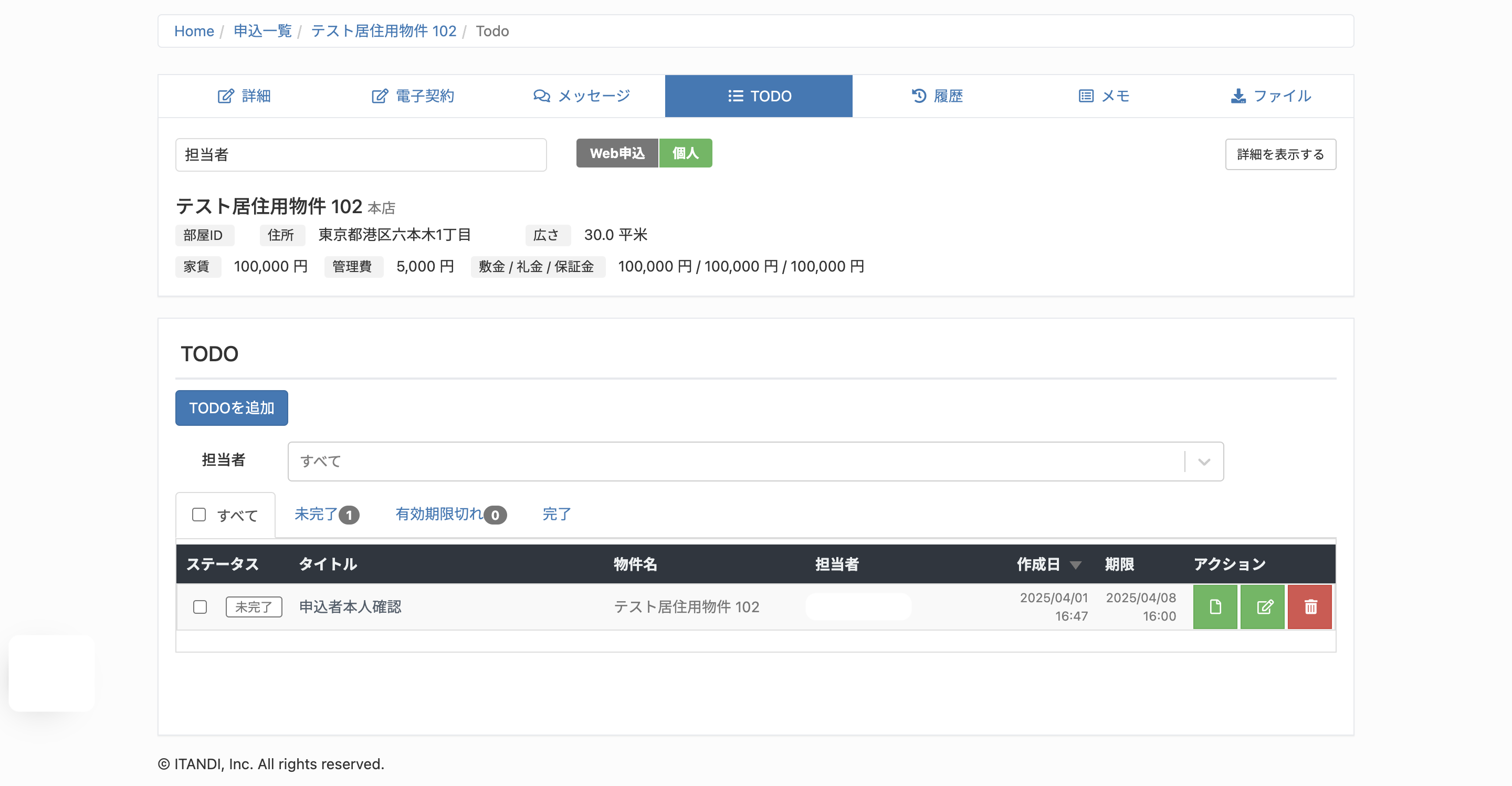Show the 有効期限切れ todo tab
Image resolution: width=1512 pixels, height=786 pixels.
pyautogui.click(x=451, y=514)
